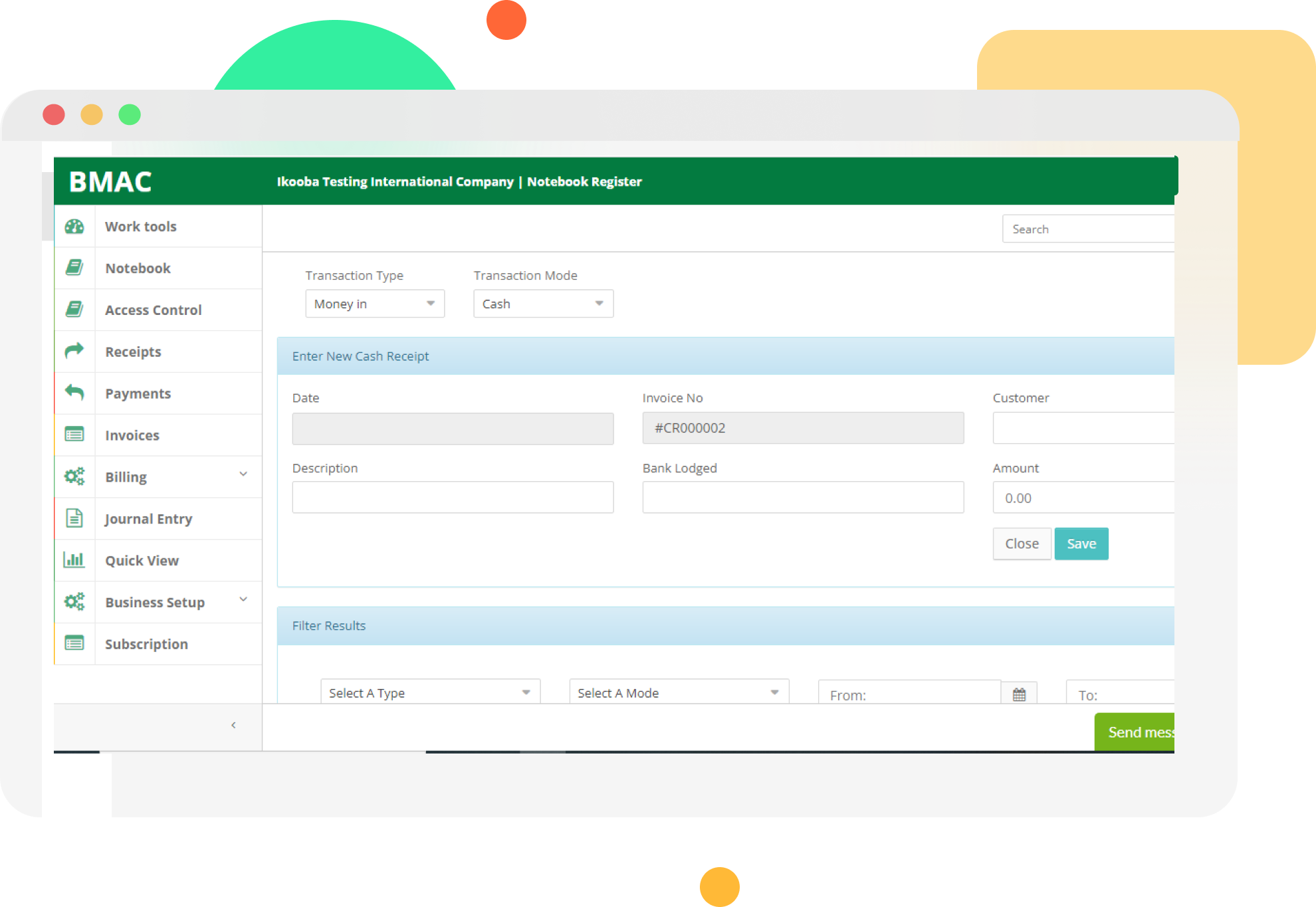The image size is (1316, 907).
Task: Click the Work tools dashboard icon
Action: (74, 227)
